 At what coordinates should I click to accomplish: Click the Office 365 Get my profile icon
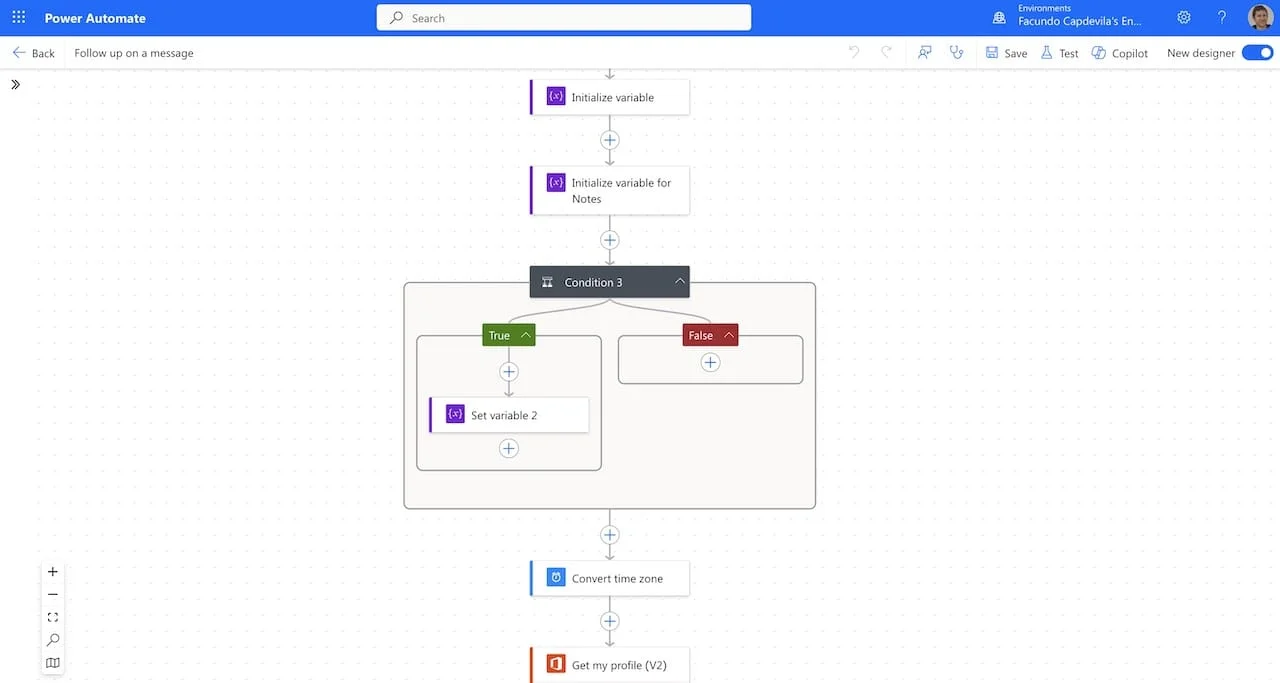[x=556, y=664]
